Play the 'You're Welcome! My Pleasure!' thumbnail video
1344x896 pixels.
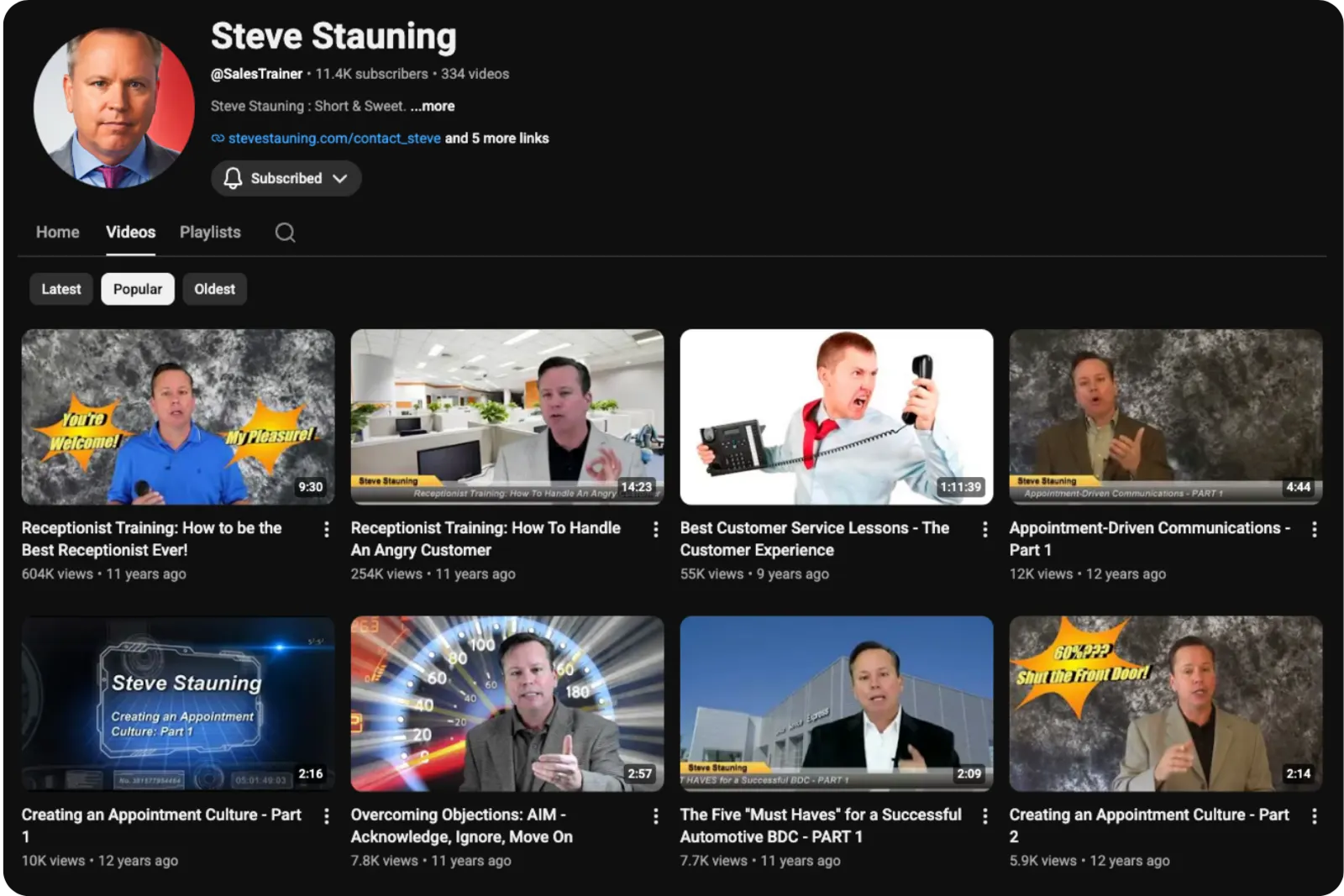click(x=178, y=417)
